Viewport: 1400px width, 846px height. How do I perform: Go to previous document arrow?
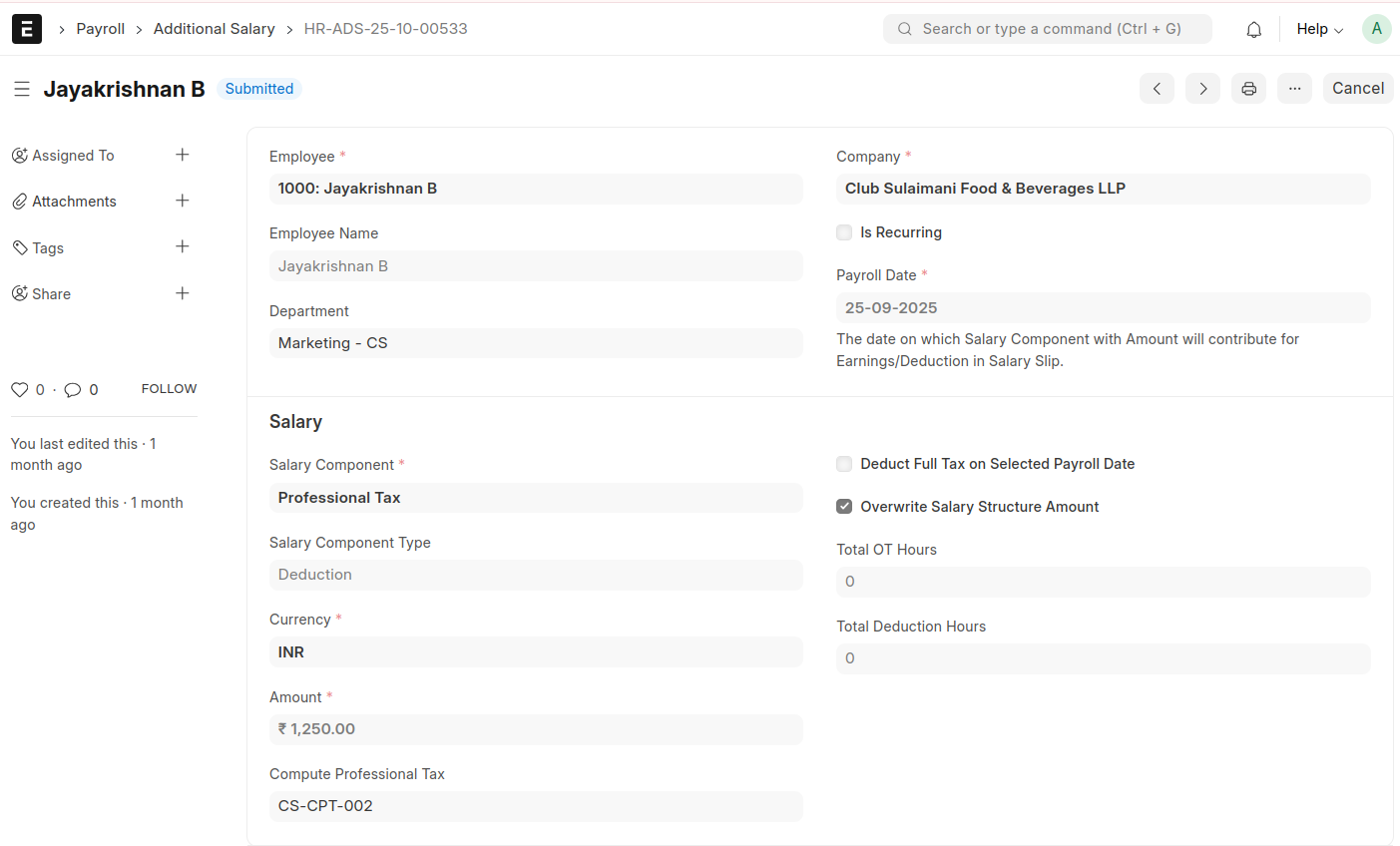coord(1157,89)
